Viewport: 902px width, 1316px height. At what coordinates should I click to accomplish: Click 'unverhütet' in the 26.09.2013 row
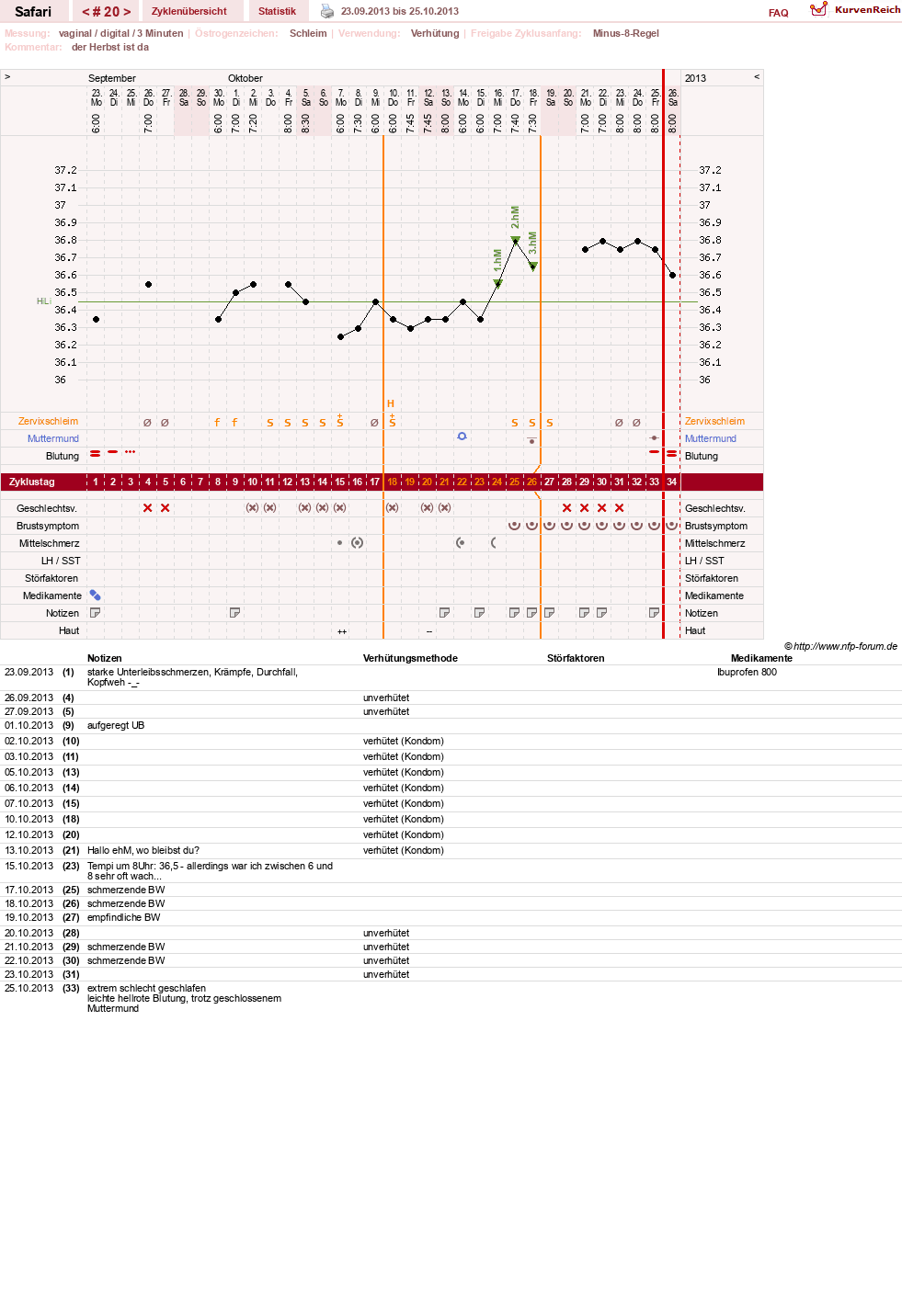[386, 698]
